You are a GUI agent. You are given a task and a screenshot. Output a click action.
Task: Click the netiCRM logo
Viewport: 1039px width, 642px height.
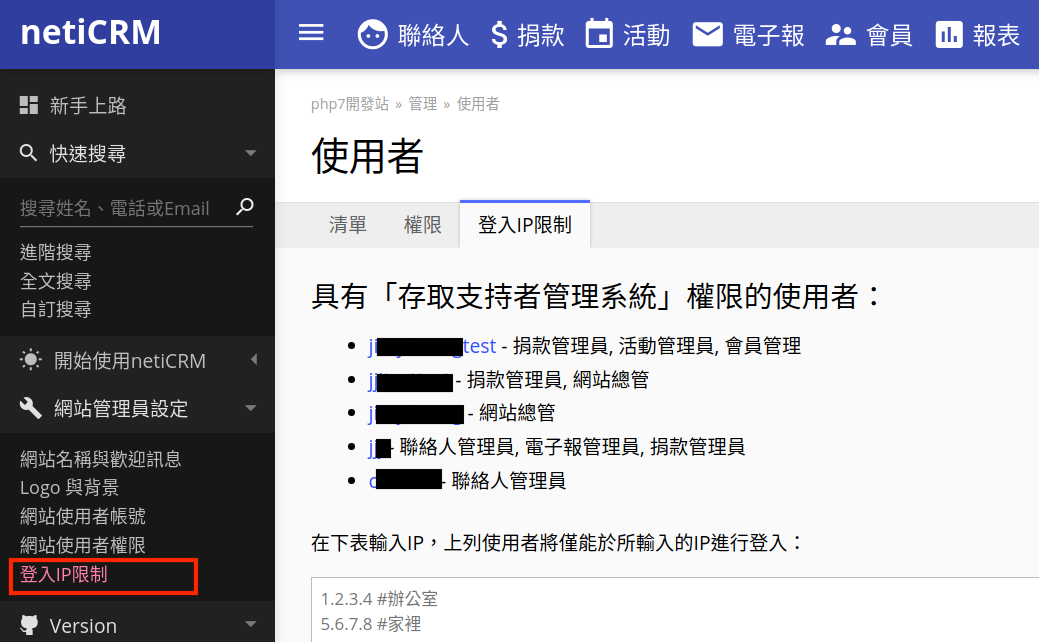coord(90,32)
